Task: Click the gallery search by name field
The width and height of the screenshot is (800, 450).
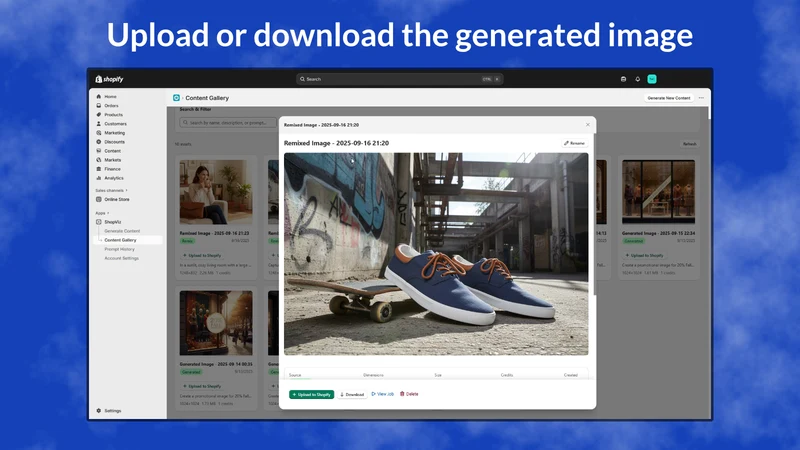Action: (x=228, y=122)
